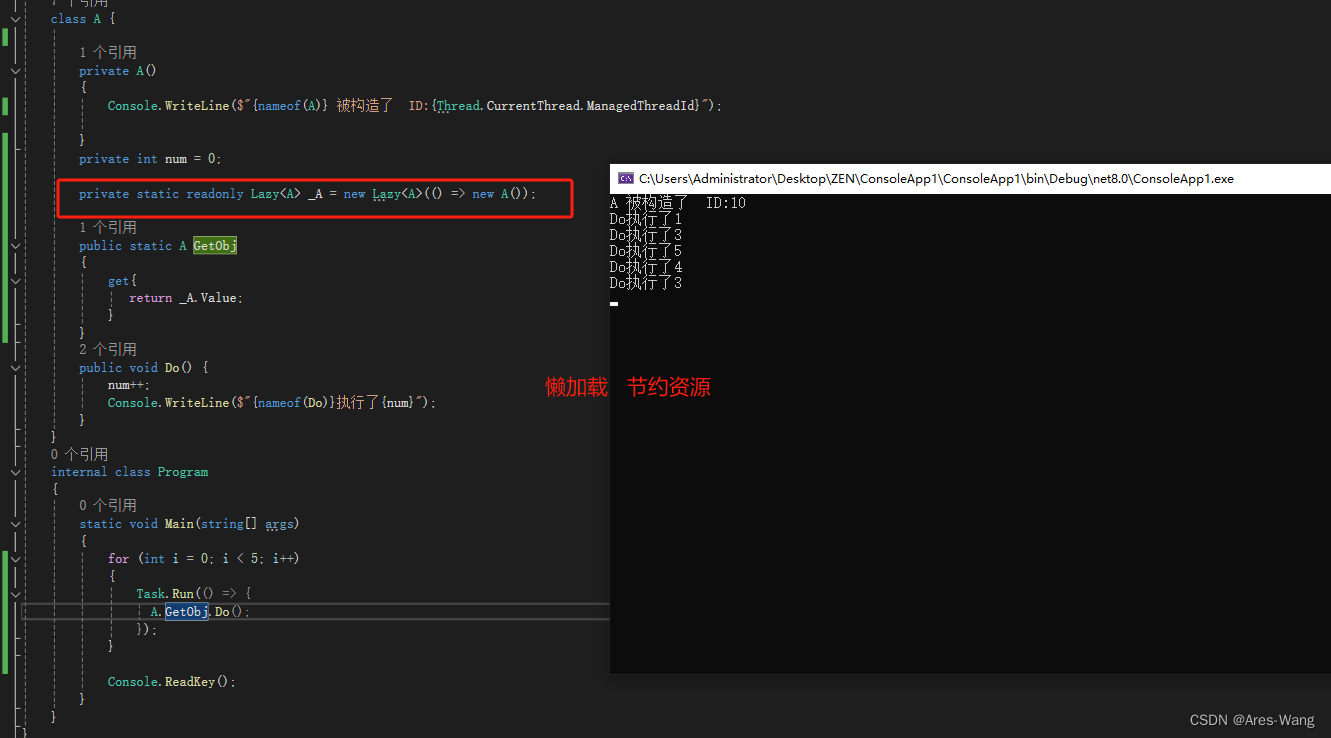Viewport: 1331px width, 738px height.
Task: Click the 'Console.ReadKey();' statement
Action: point(172,682)
